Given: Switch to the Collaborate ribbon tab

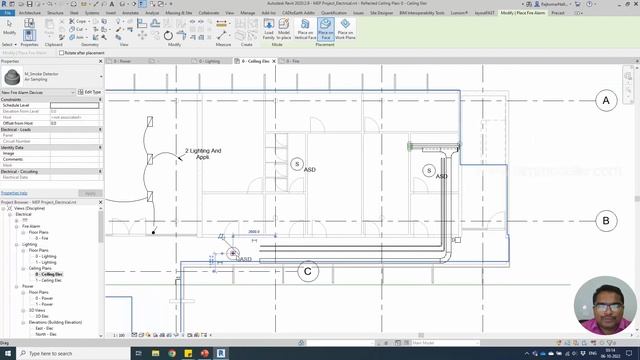Looking at the screenshot, I should pos(209,13).
